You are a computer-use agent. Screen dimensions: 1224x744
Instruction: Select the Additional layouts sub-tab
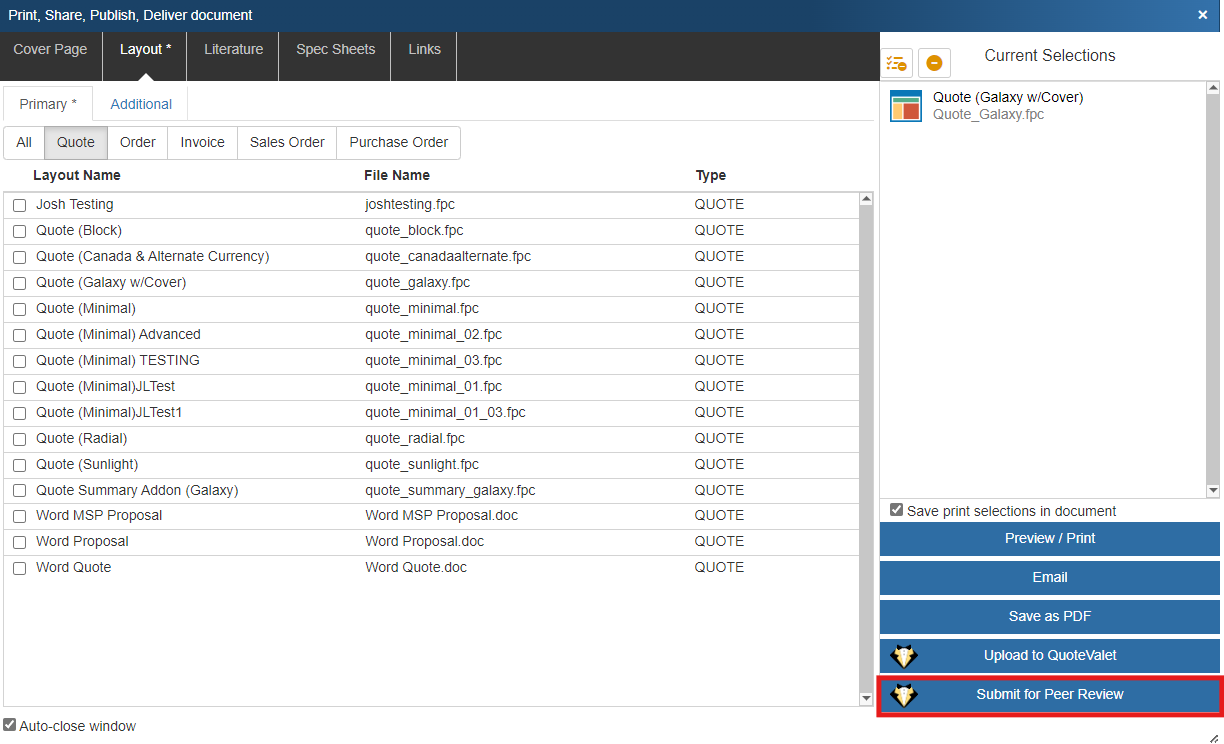(x=141, y=104)
